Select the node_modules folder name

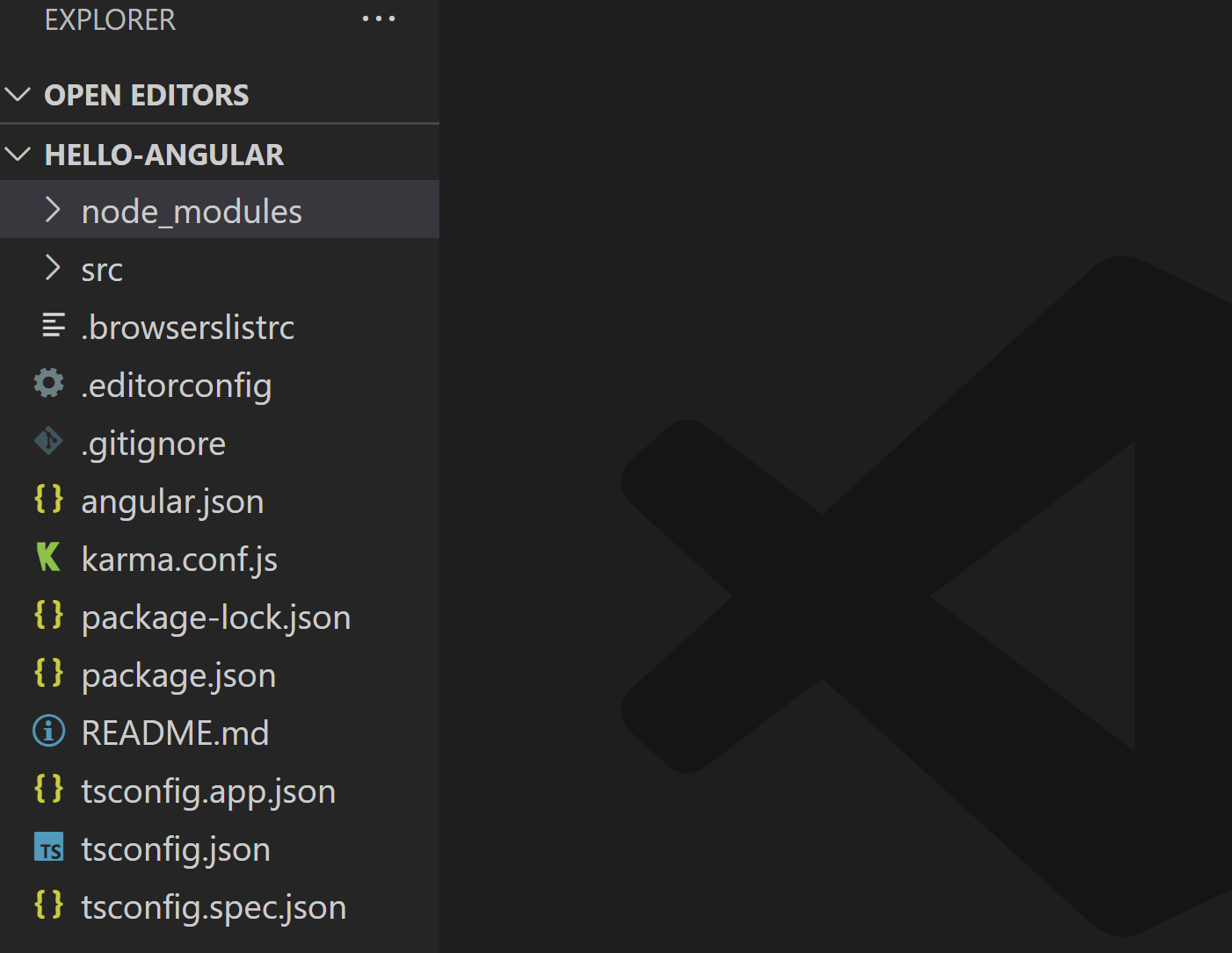coord(192,212)
